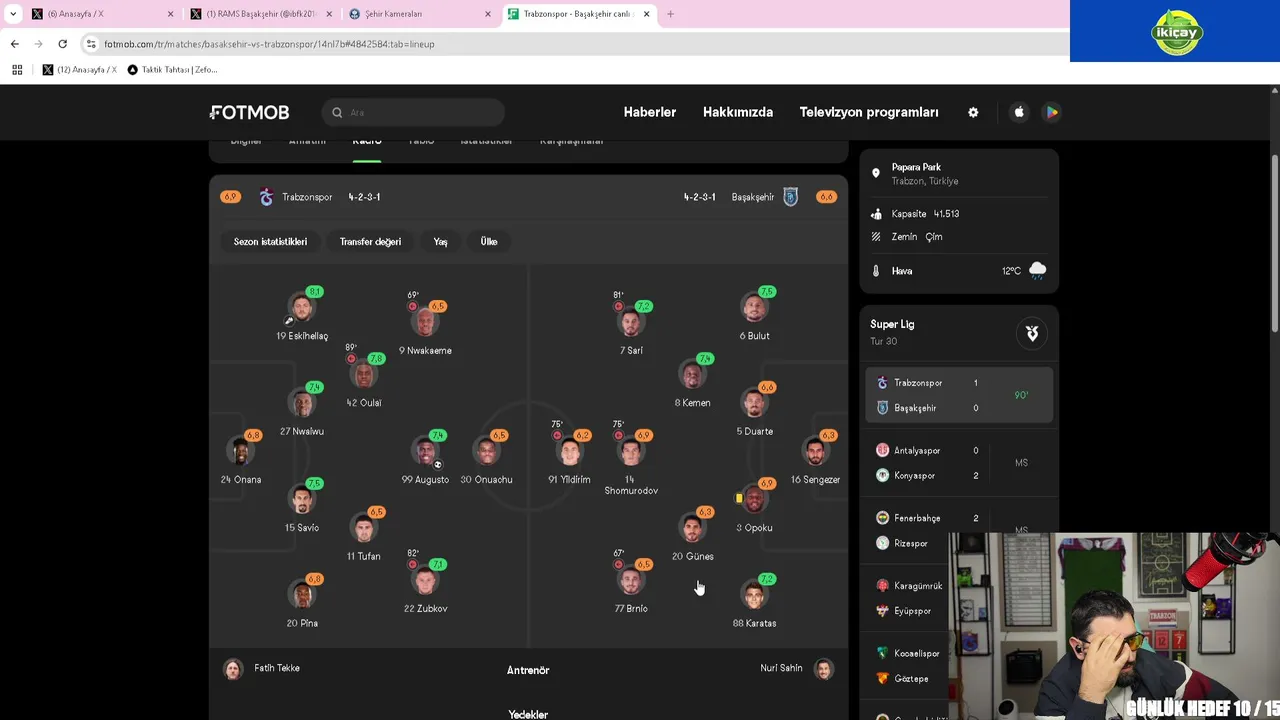Open the browser tab list dropdown

[13, 14]
